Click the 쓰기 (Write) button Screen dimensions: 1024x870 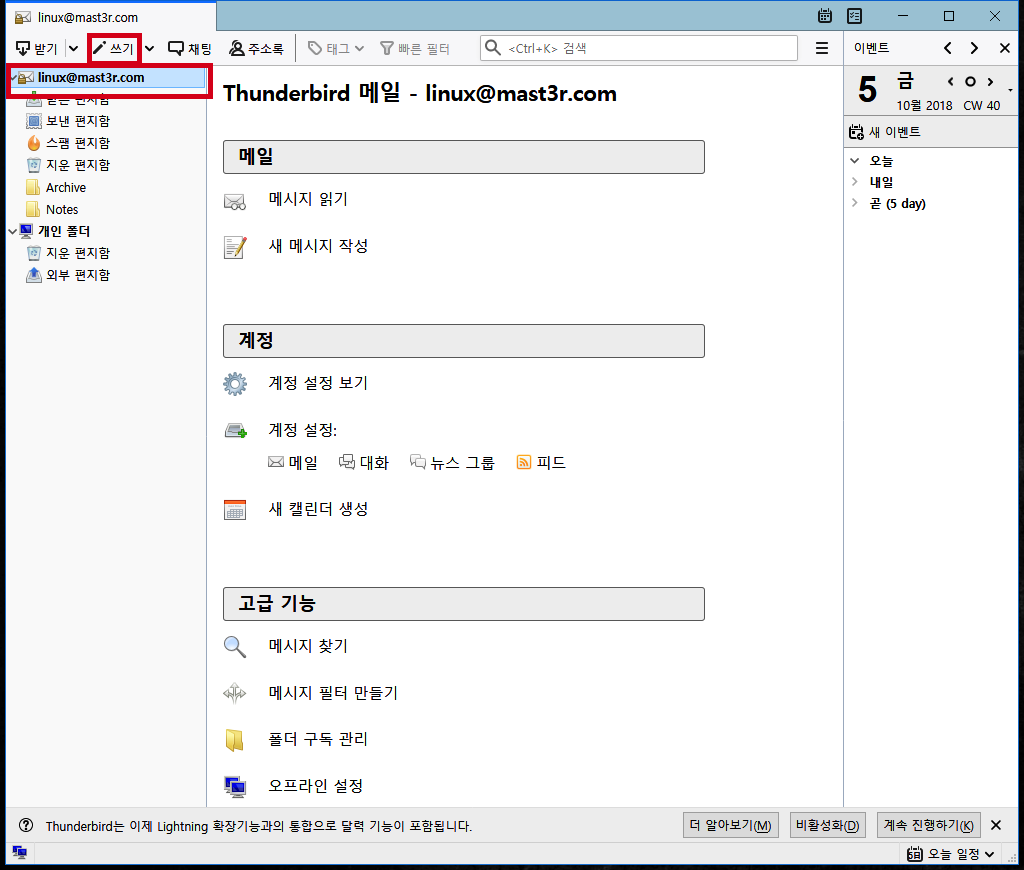coord(114,48)
